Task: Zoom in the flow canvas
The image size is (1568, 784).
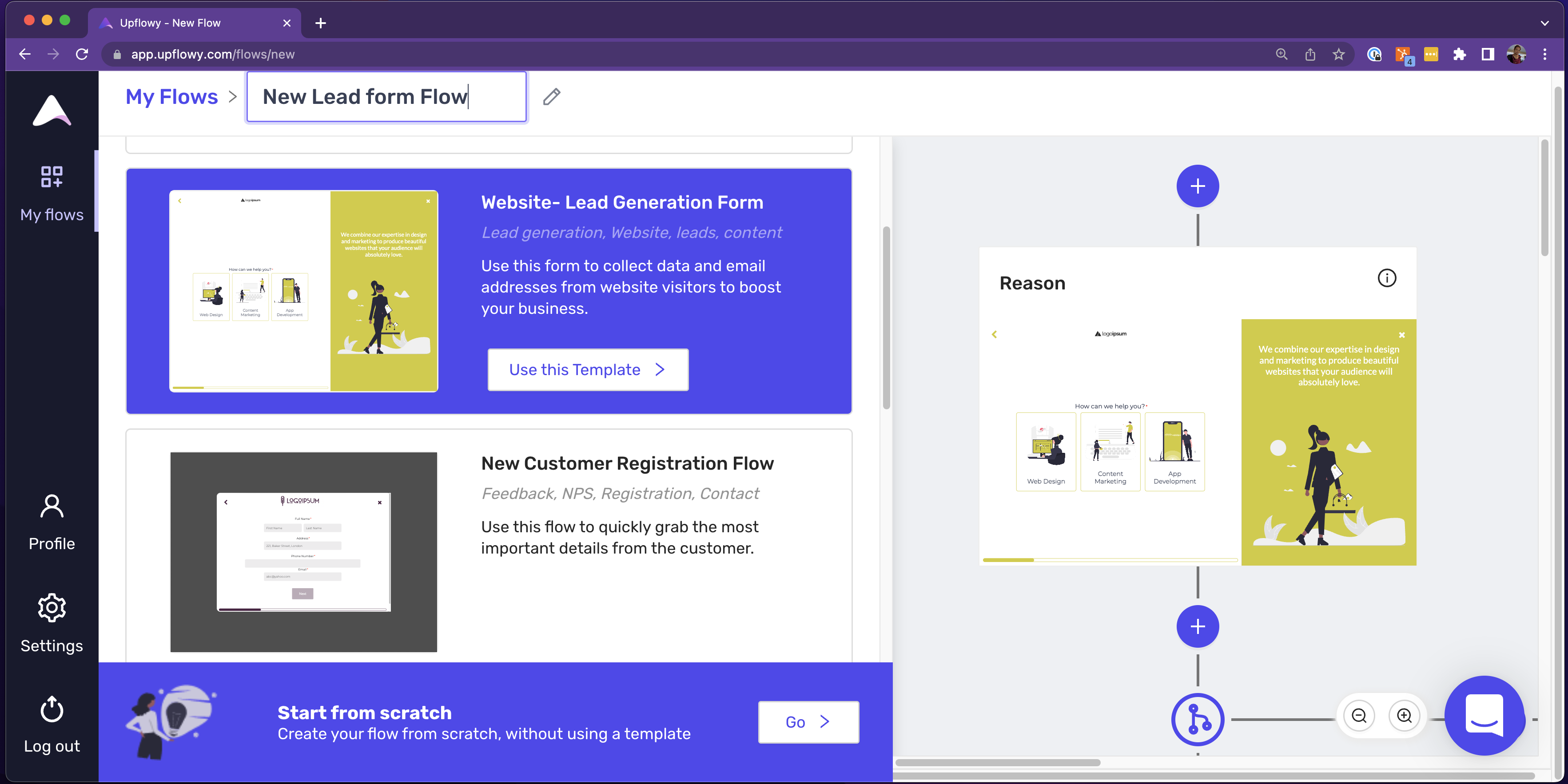Action: point(1404,716)
